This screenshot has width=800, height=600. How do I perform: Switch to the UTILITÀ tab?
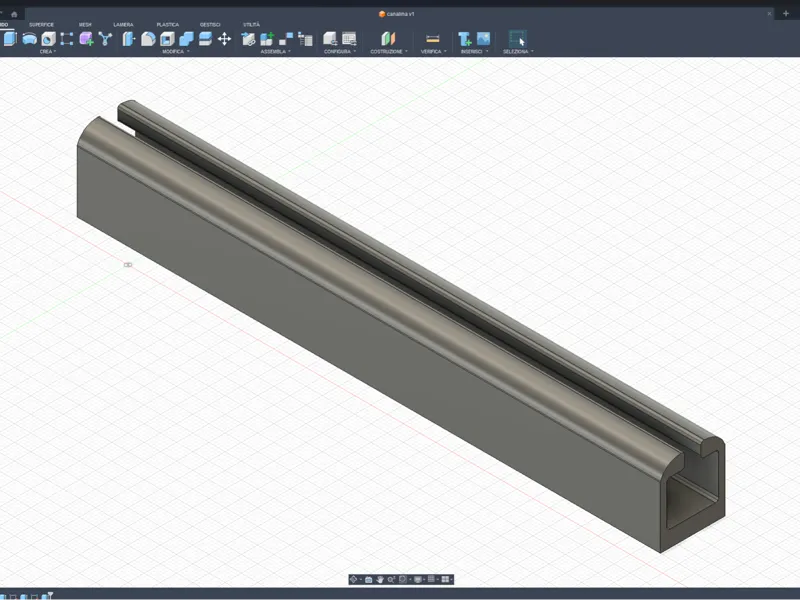(252, 24)
